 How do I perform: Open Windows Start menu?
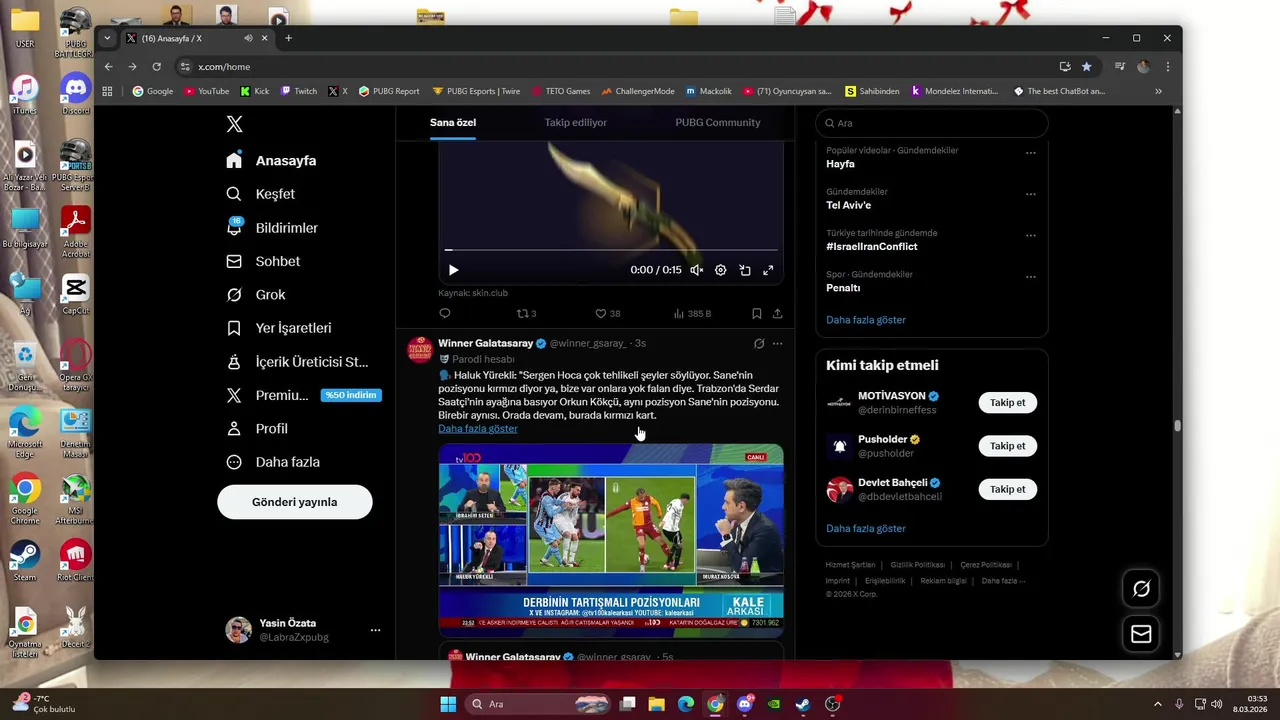pyautogui.click(x=448, y=704)
